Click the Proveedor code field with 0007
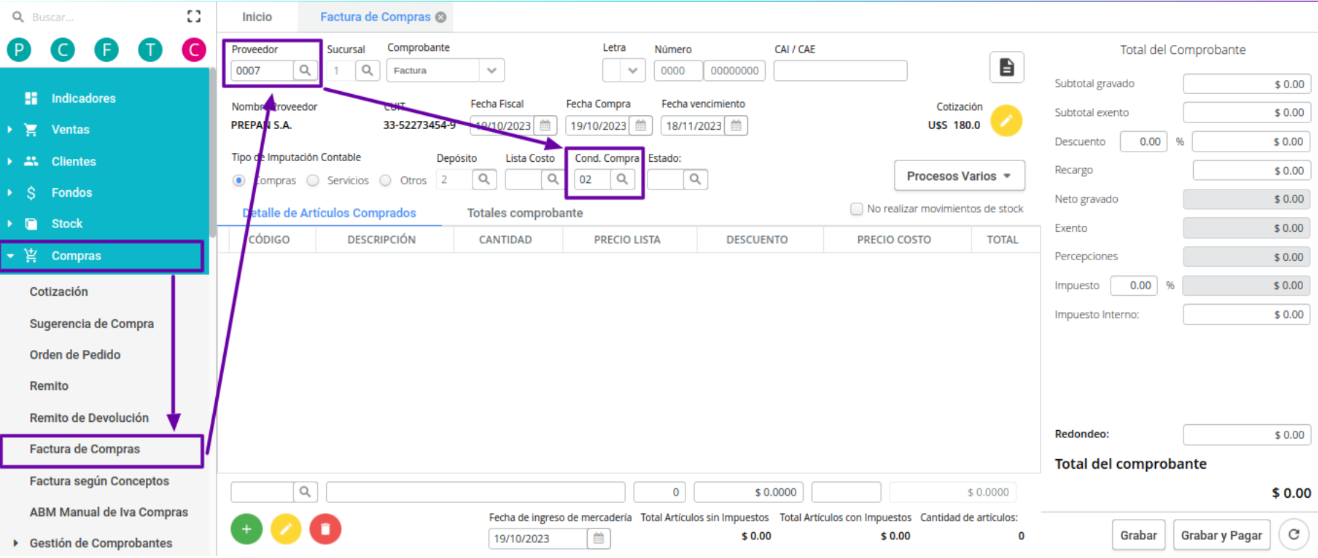Screen dimensions: 1318x558 click(262, 70)
